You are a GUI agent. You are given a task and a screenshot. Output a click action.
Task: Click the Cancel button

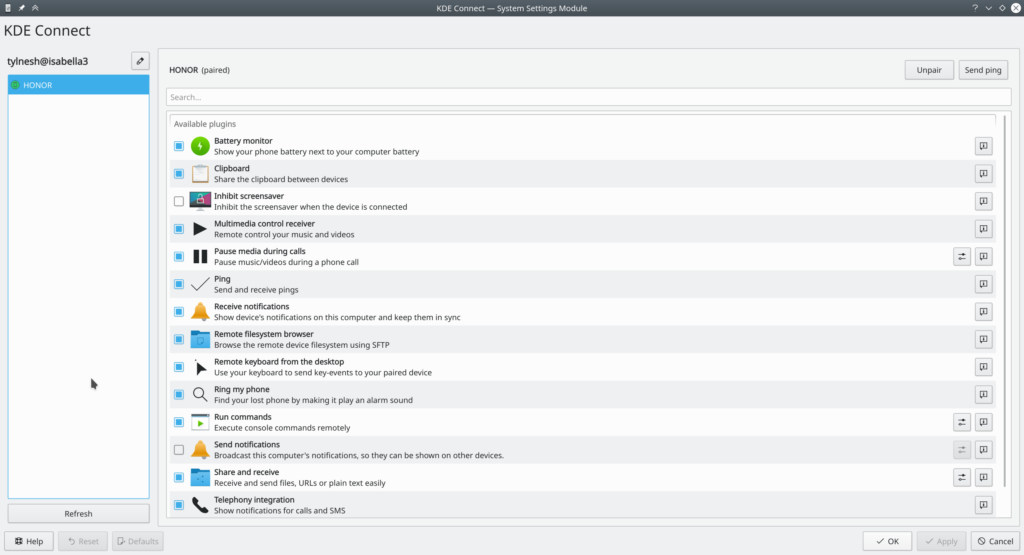pos(995,541)
